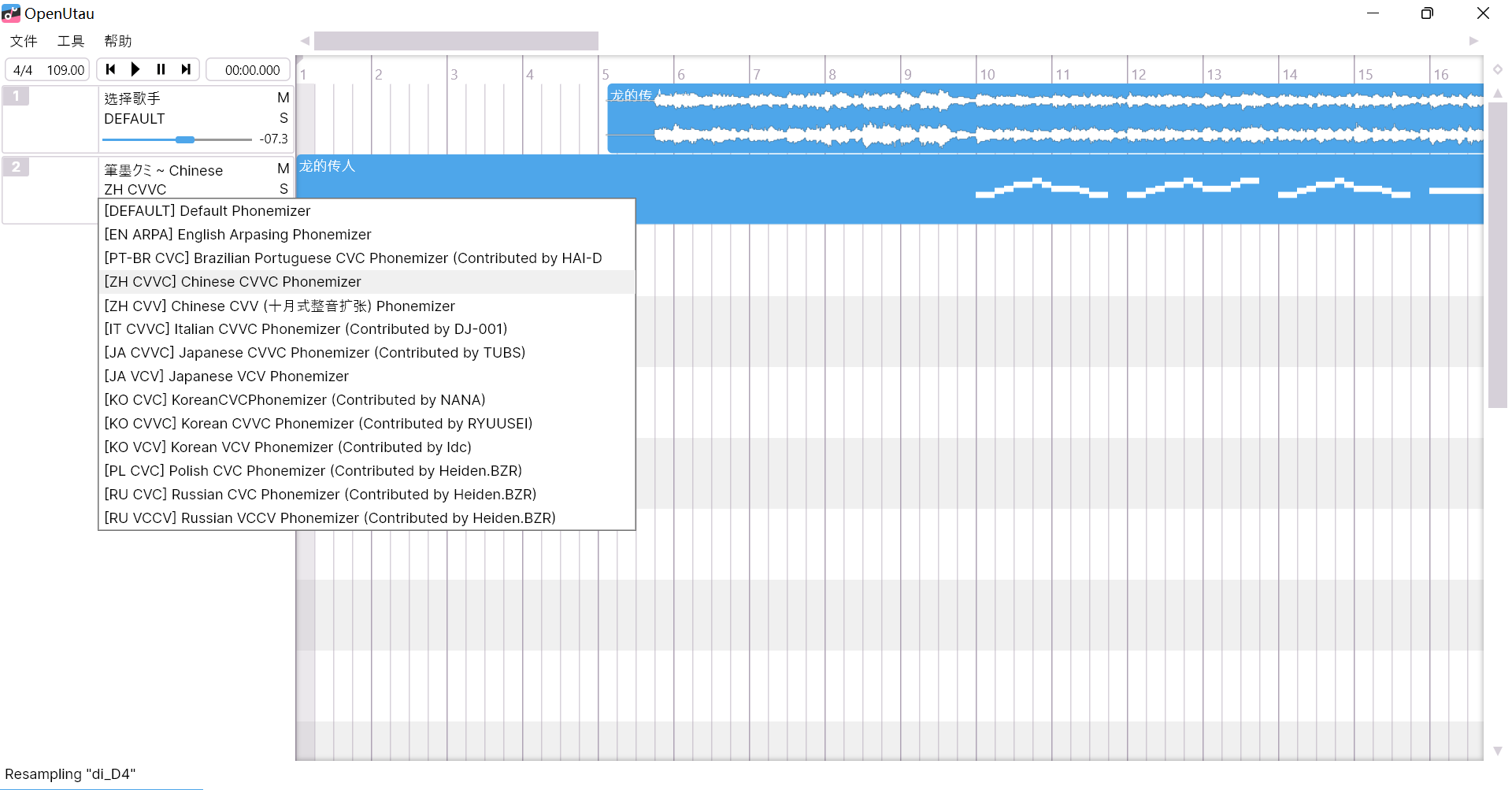Open the 工具 menu
Screen dimensions: 1512x790
(x=71, y=41)
